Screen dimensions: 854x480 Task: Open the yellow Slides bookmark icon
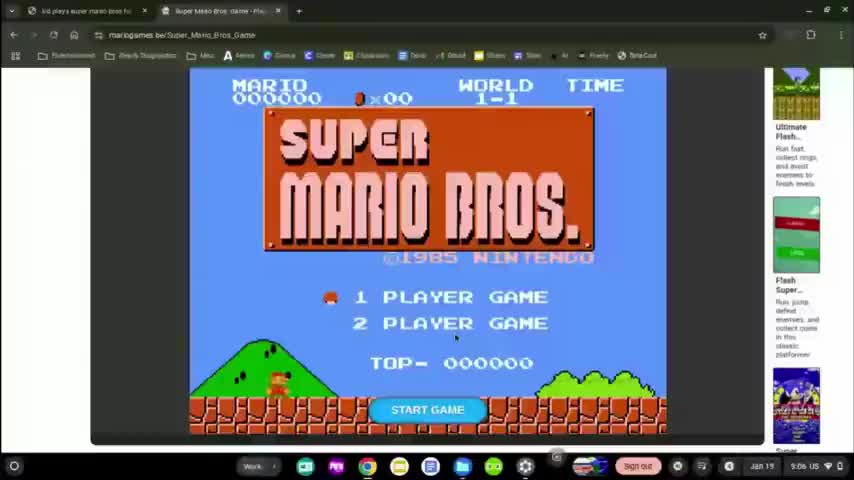[490, 56]
